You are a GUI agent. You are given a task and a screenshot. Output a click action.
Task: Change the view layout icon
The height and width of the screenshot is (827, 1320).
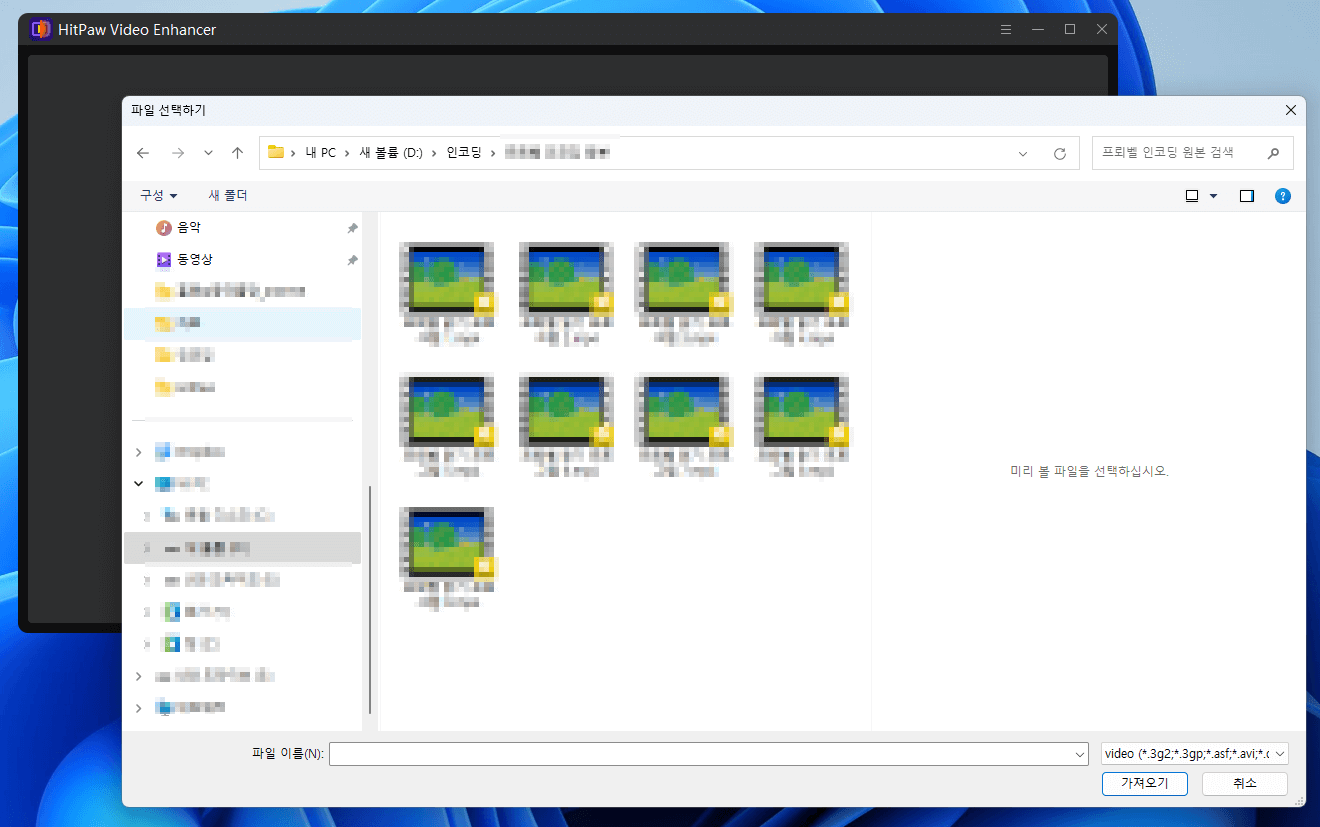point(1192,196)
